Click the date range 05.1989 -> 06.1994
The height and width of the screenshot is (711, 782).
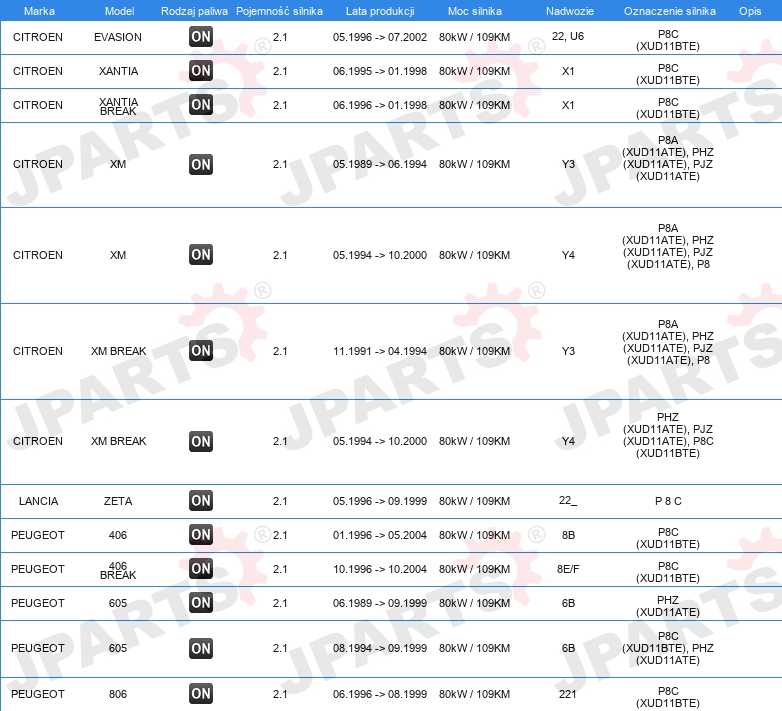[380, 164]
